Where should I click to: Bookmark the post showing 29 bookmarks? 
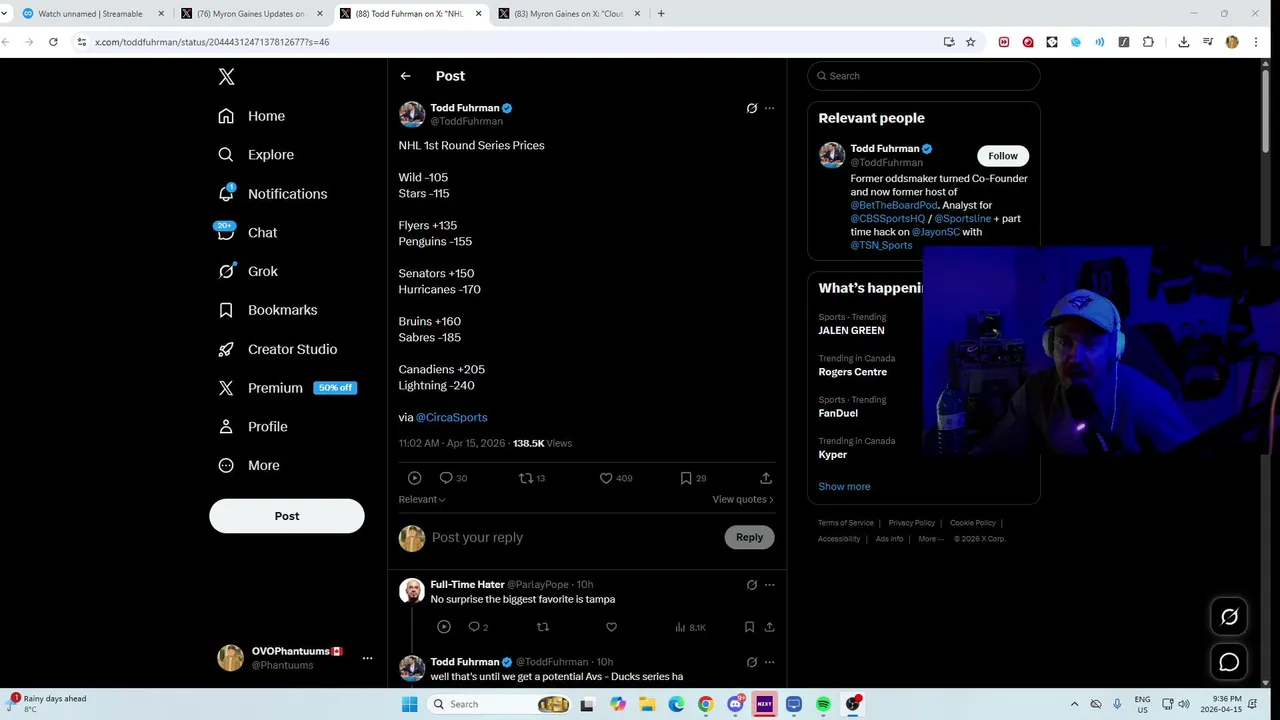point(686,478)
